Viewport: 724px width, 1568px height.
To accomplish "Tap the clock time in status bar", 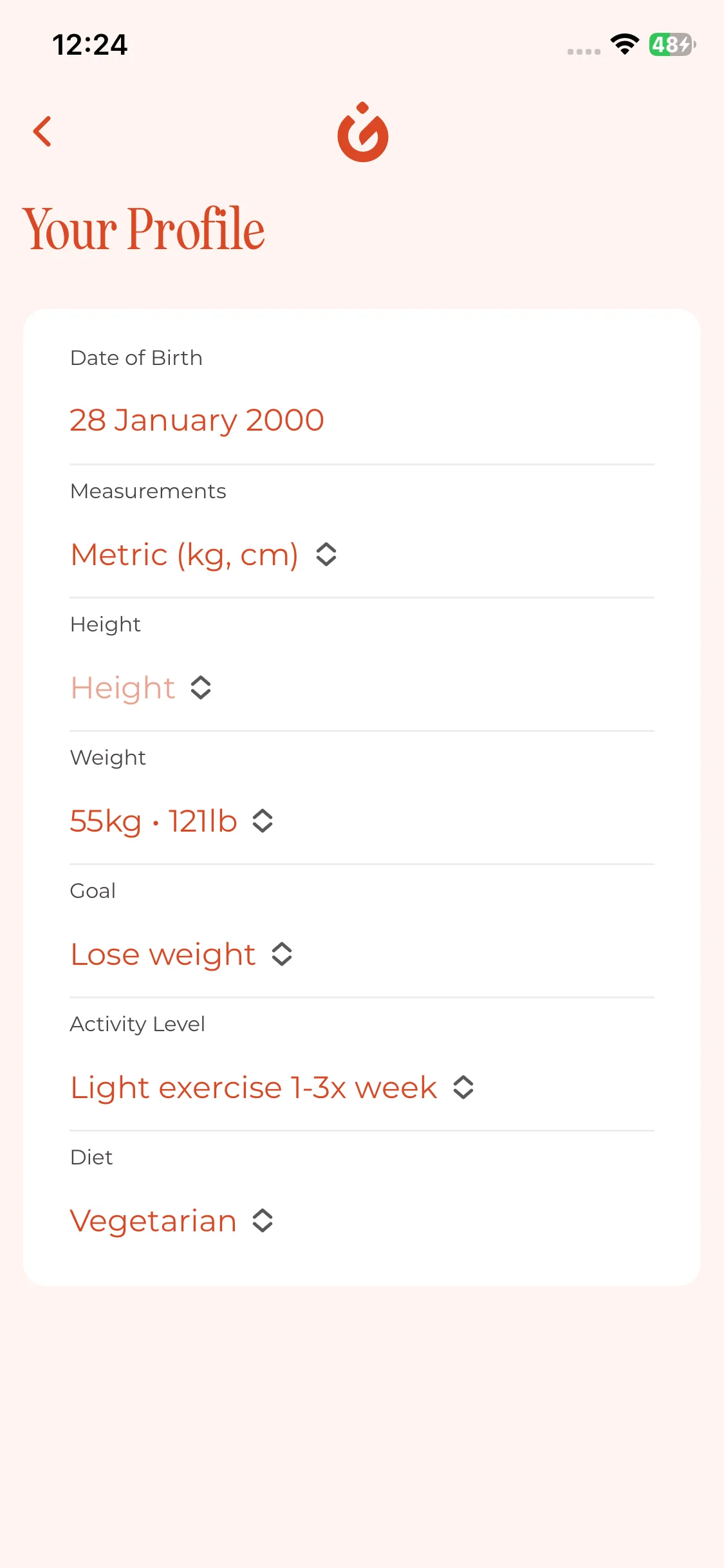I will [x=90, y=45].
